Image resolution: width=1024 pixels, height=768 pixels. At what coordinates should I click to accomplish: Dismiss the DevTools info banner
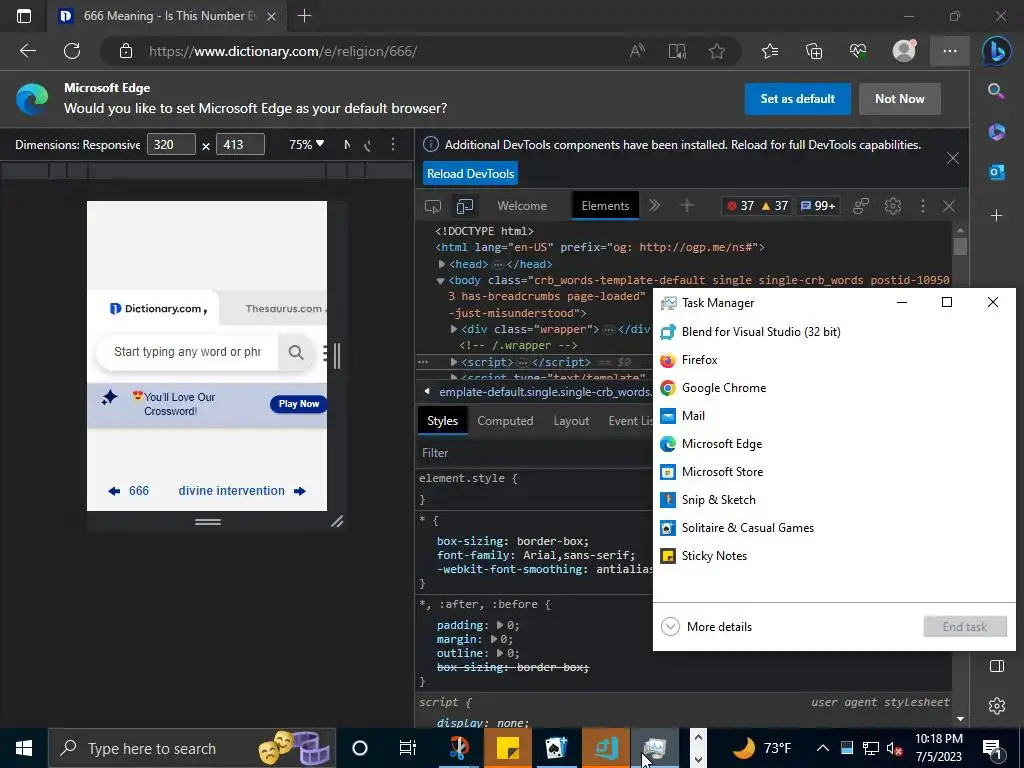coord(953,158)
